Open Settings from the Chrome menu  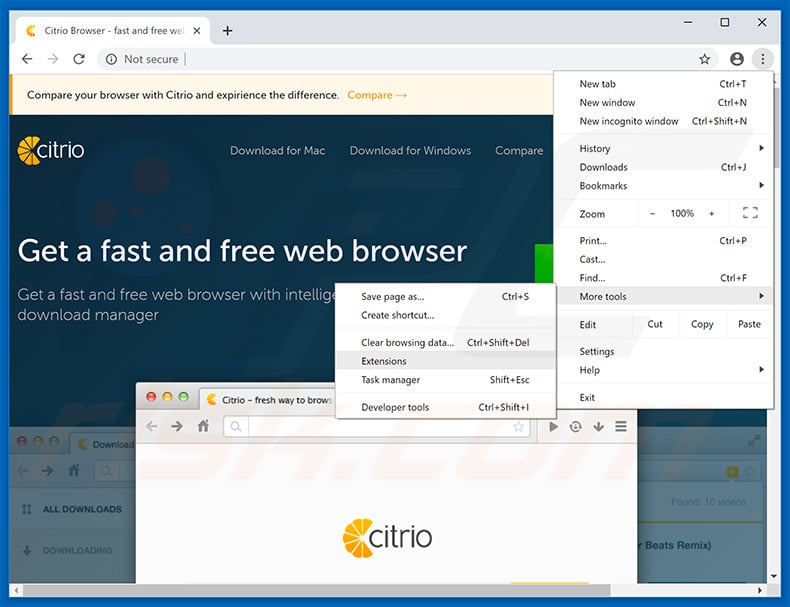663,352
